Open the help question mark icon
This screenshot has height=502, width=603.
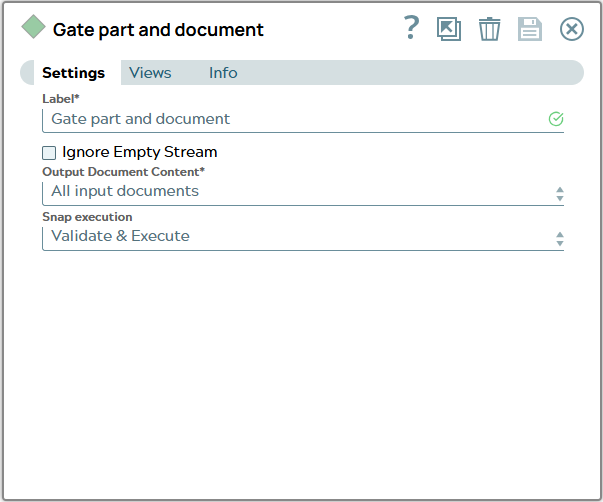click(x=411, y=28)
